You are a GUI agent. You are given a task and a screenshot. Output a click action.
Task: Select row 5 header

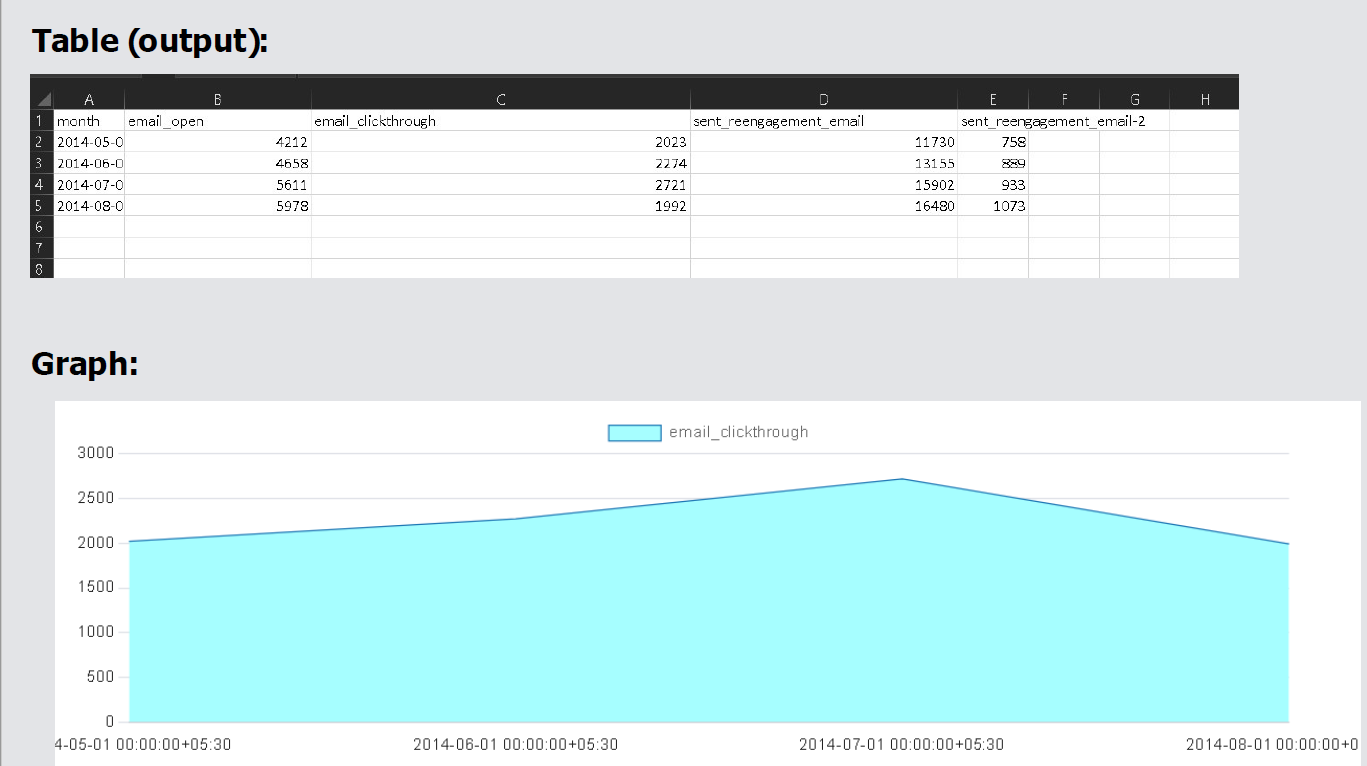point(42,206)
